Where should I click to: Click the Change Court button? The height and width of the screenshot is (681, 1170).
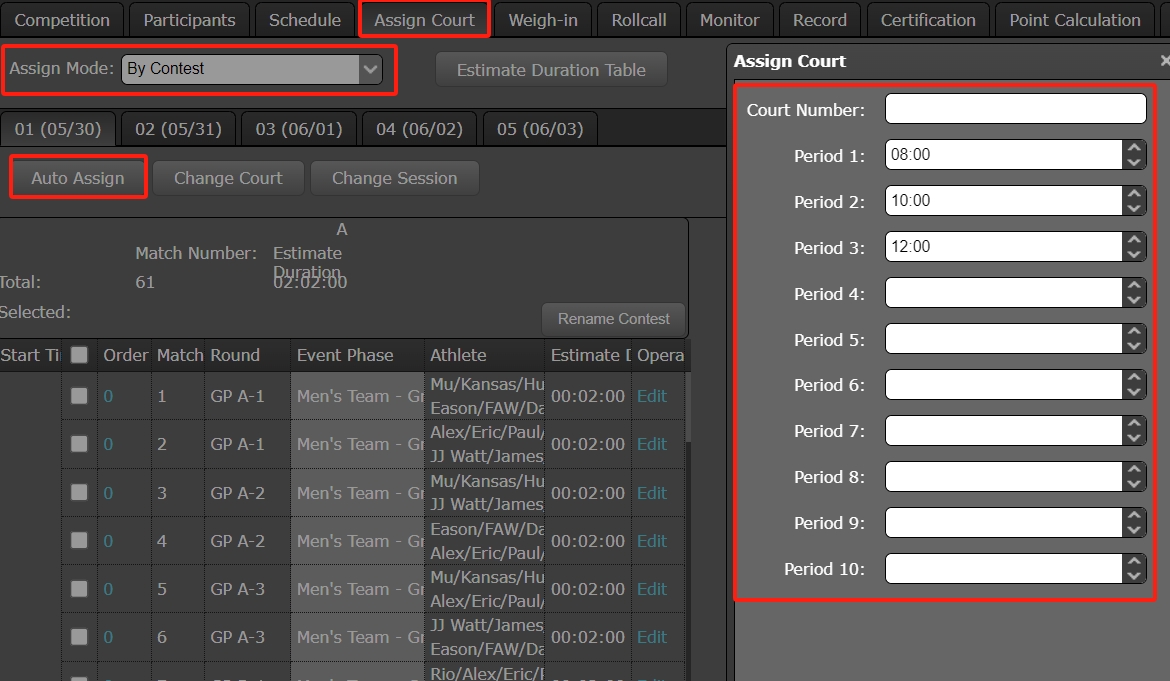[228, 178]
